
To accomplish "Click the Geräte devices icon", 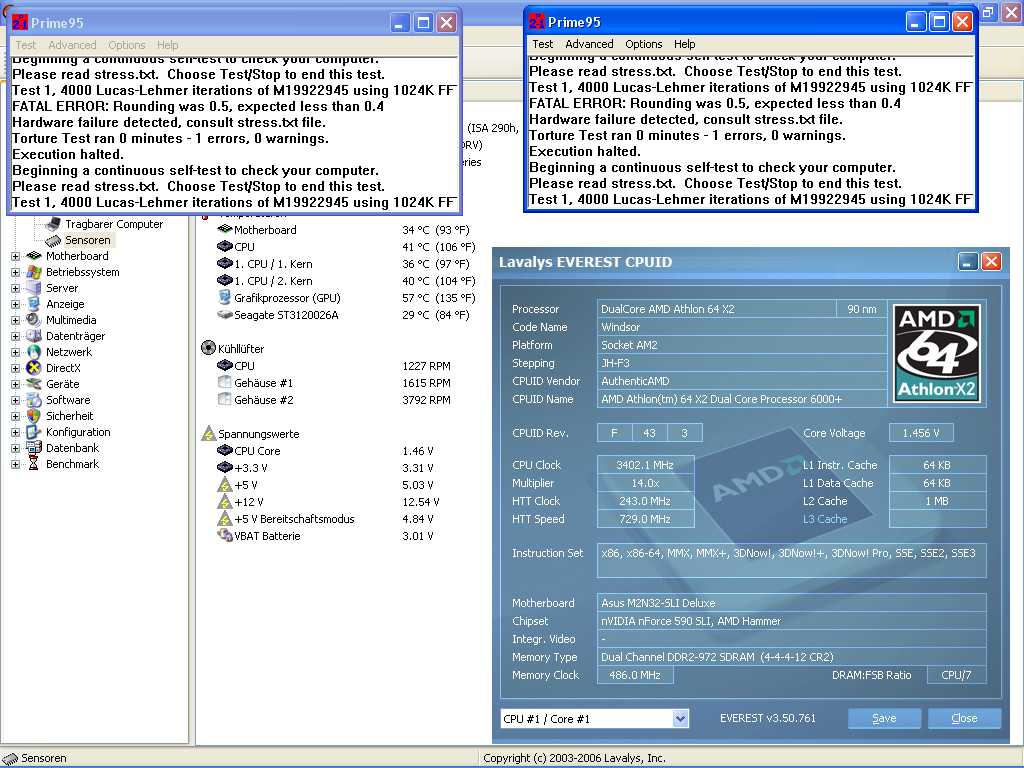I will point(34,384).
